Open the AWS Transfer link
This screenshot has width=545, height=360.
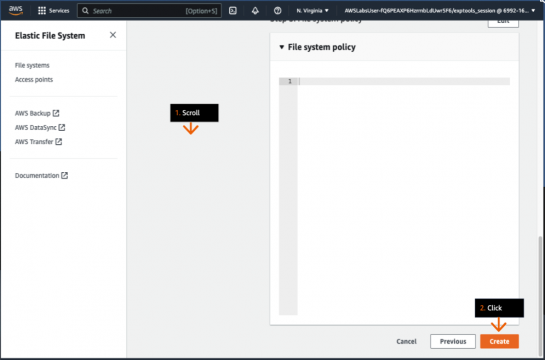click(38, 142)
